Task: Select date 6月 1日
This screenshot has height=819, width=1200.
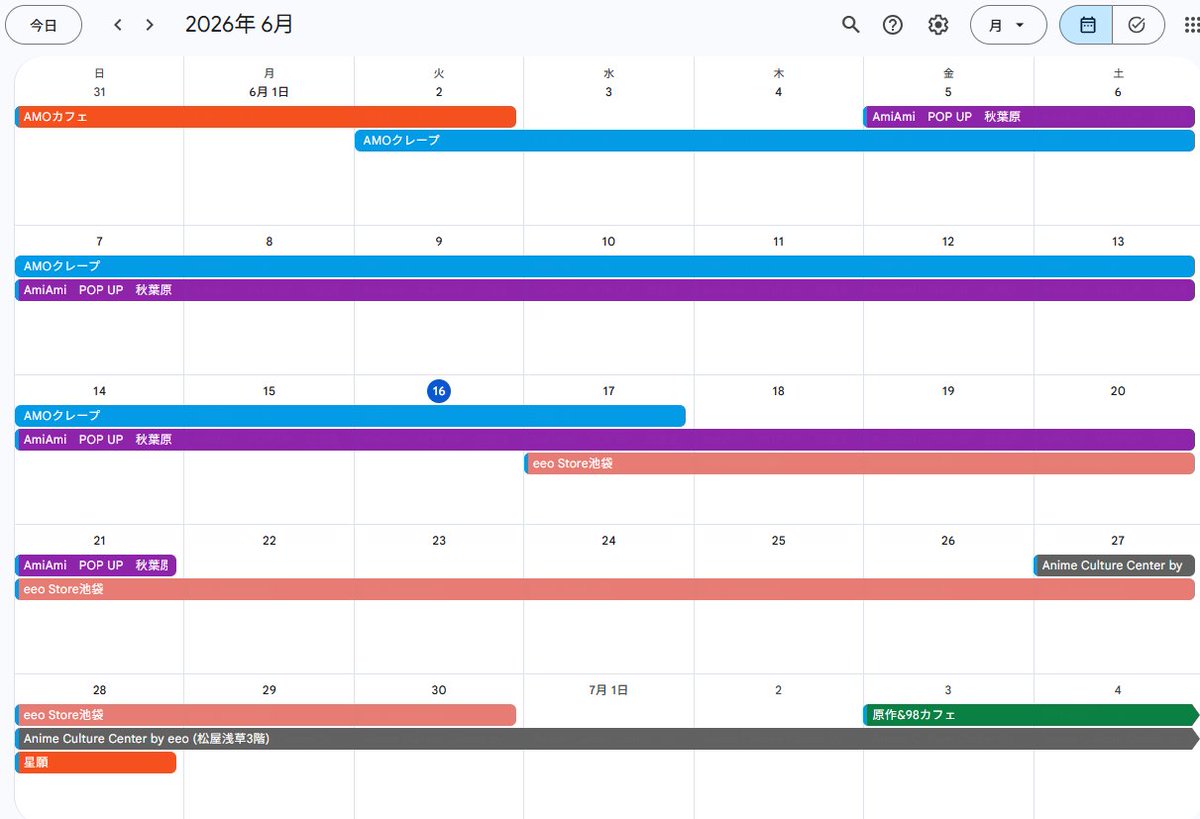Action: pos(269,92)
